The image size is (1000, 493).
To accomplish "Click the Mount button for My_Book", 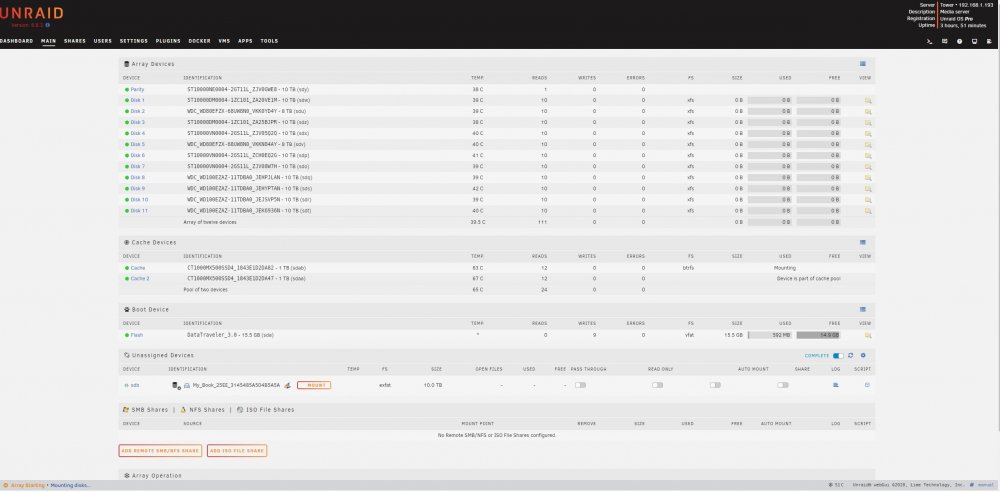I will 314,385.
